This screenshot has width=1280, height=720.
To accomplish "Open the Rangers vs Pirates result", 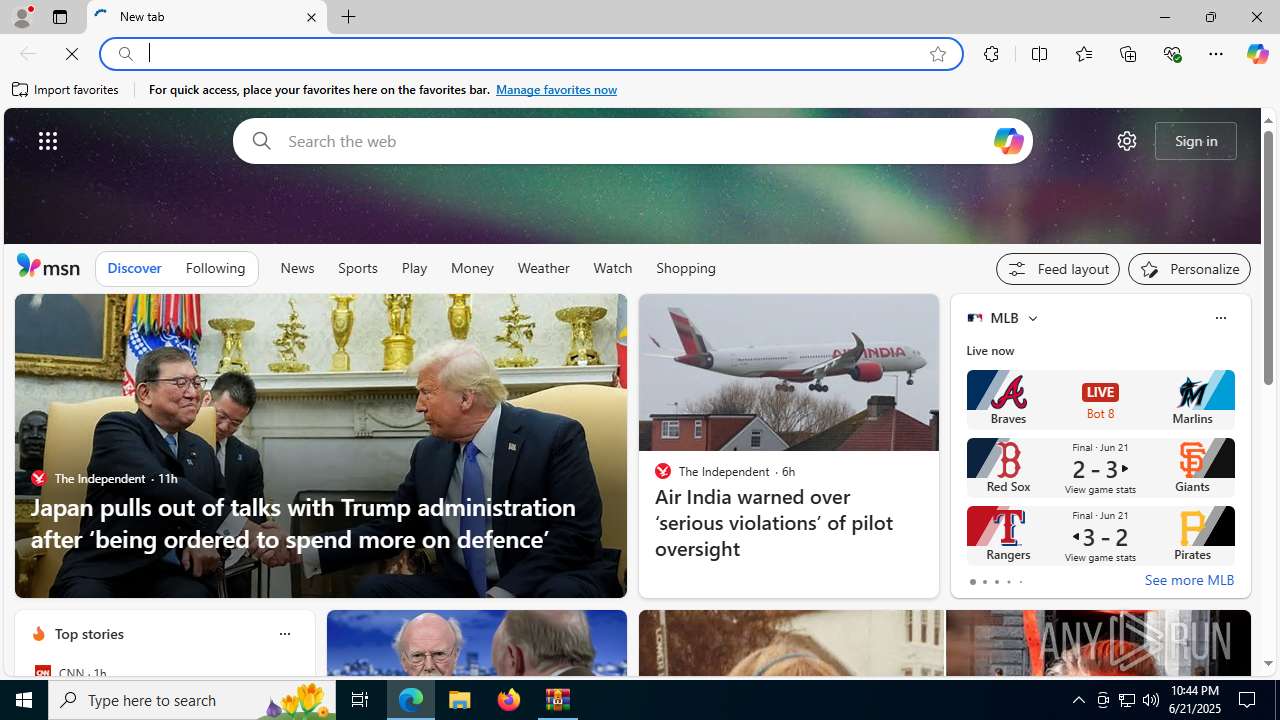I will pyautogui.click(x=1100, y=535).
